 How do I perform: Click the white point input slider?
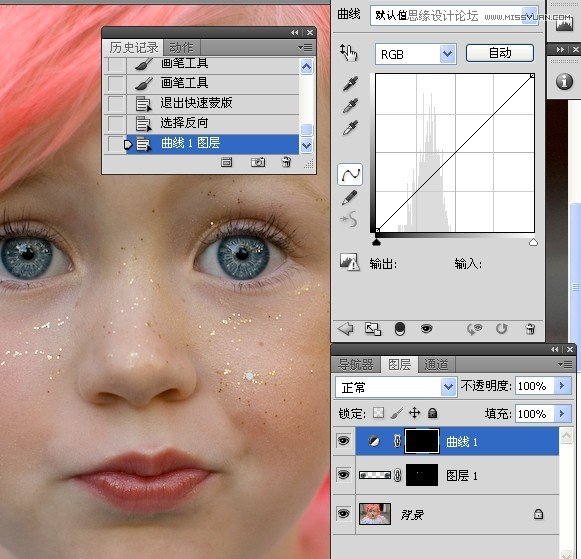pyautogui.click(x=533, y=243)
